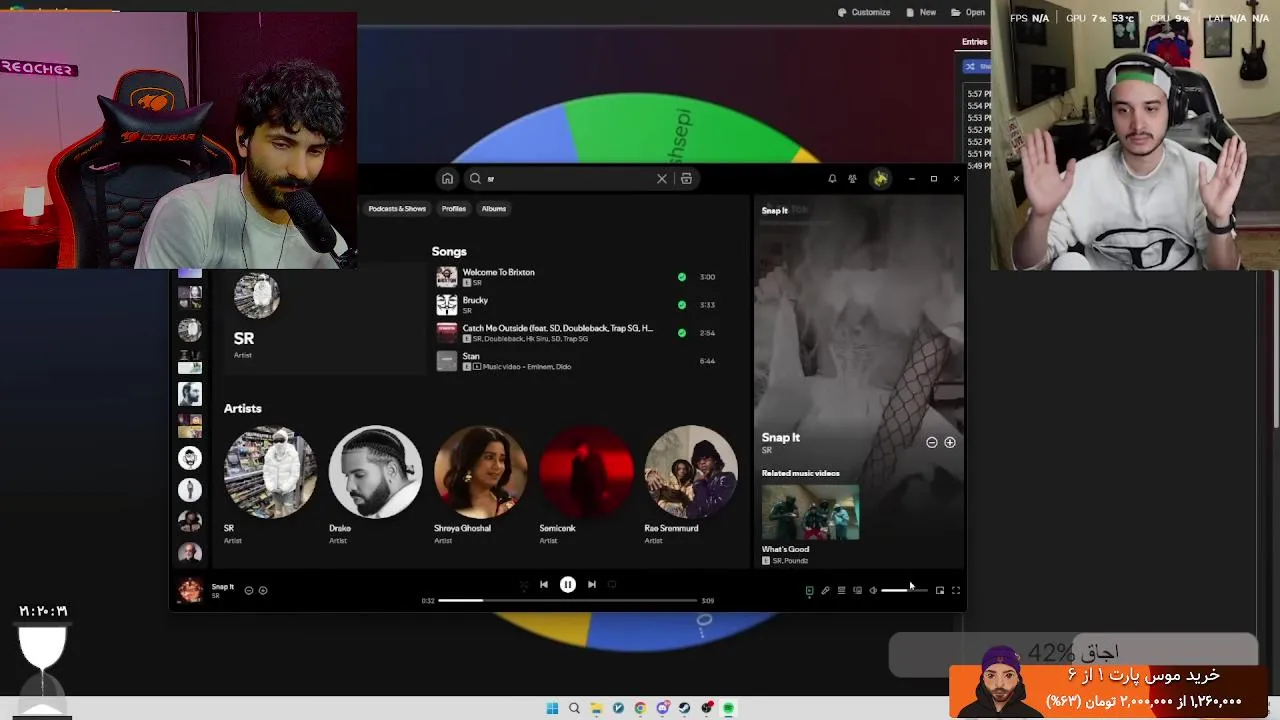This screenshot has height=720, width=1280.
Task: Select the Entries tab in background window
Action: pyautogui.click(x=975, y=42)
